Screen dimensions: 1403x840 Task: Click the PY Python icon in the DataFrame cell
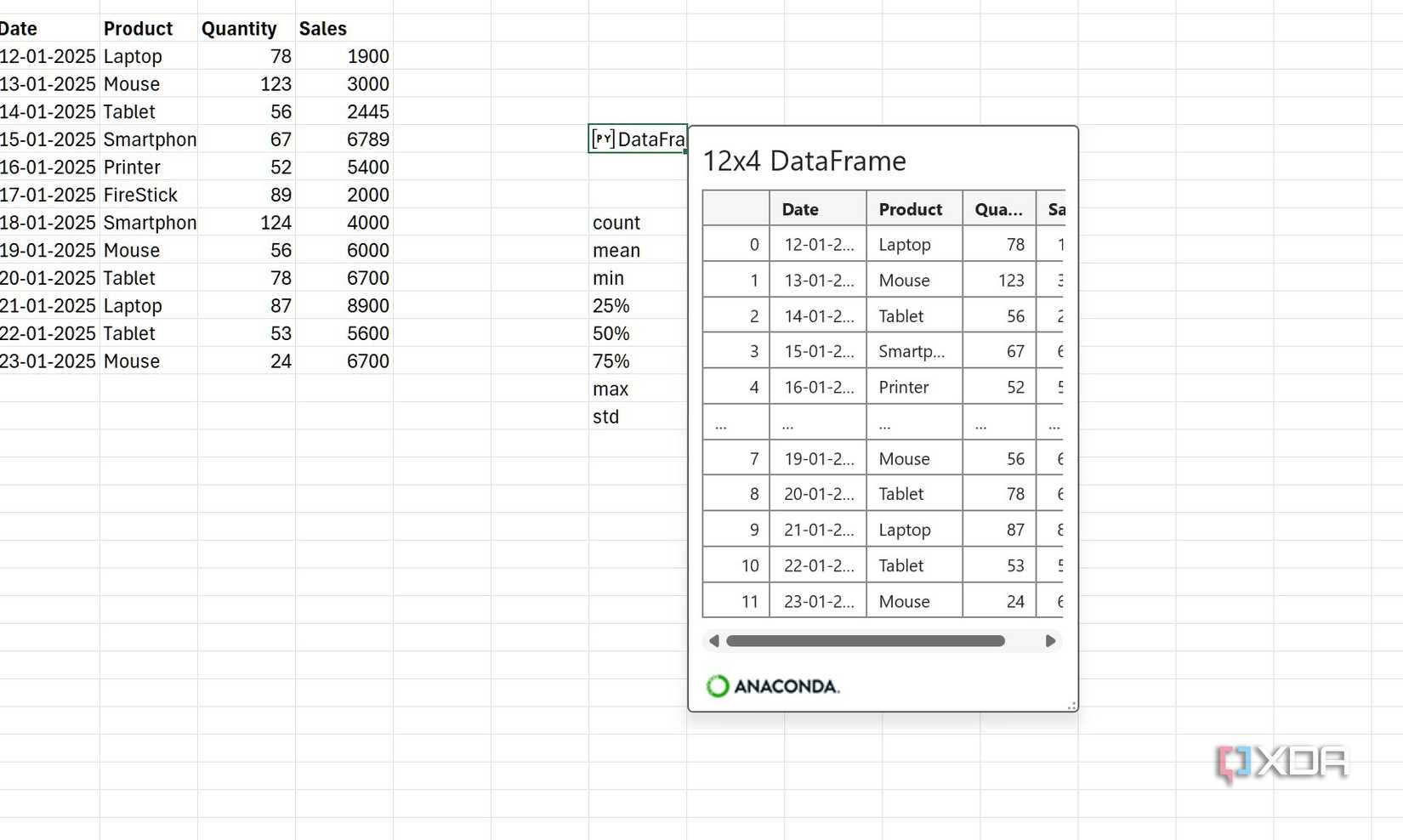[603, 139]
